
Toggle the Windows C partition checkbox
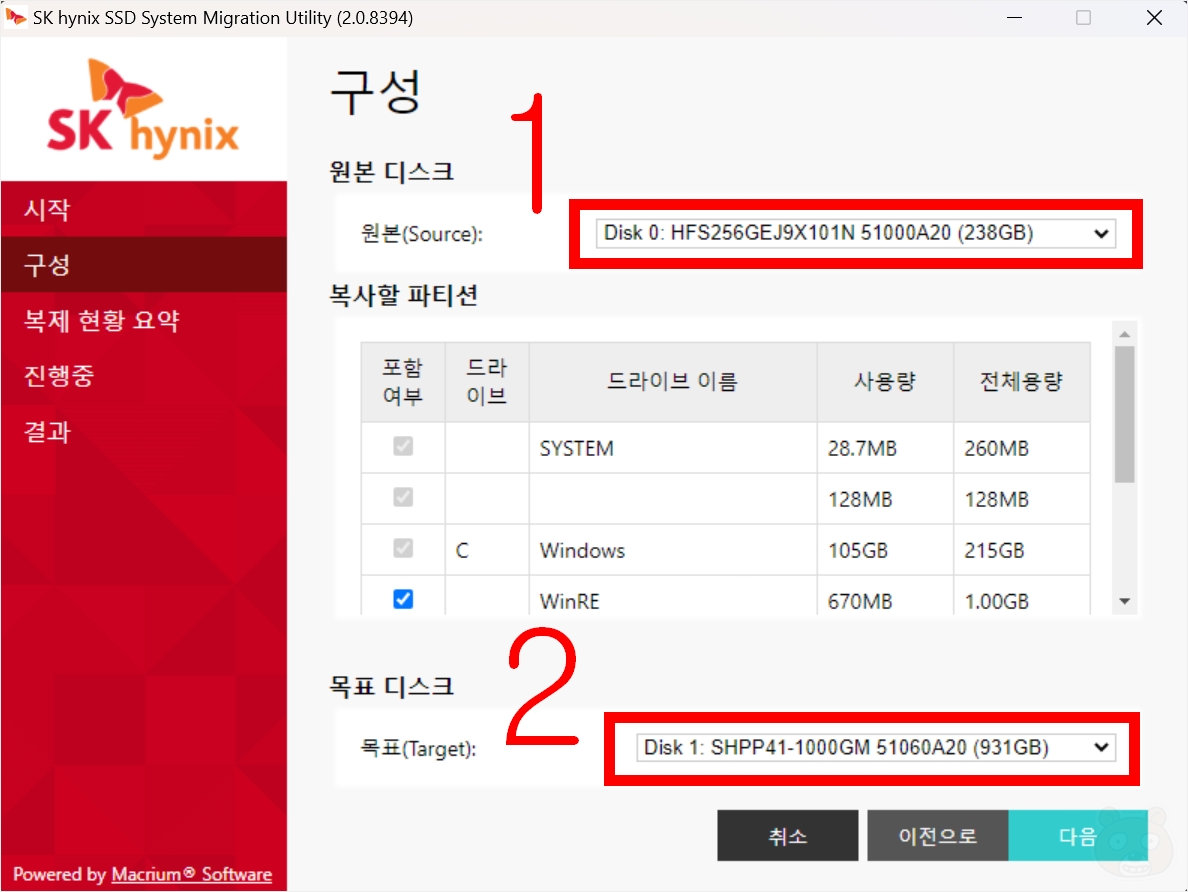click(x=403, y=548)
